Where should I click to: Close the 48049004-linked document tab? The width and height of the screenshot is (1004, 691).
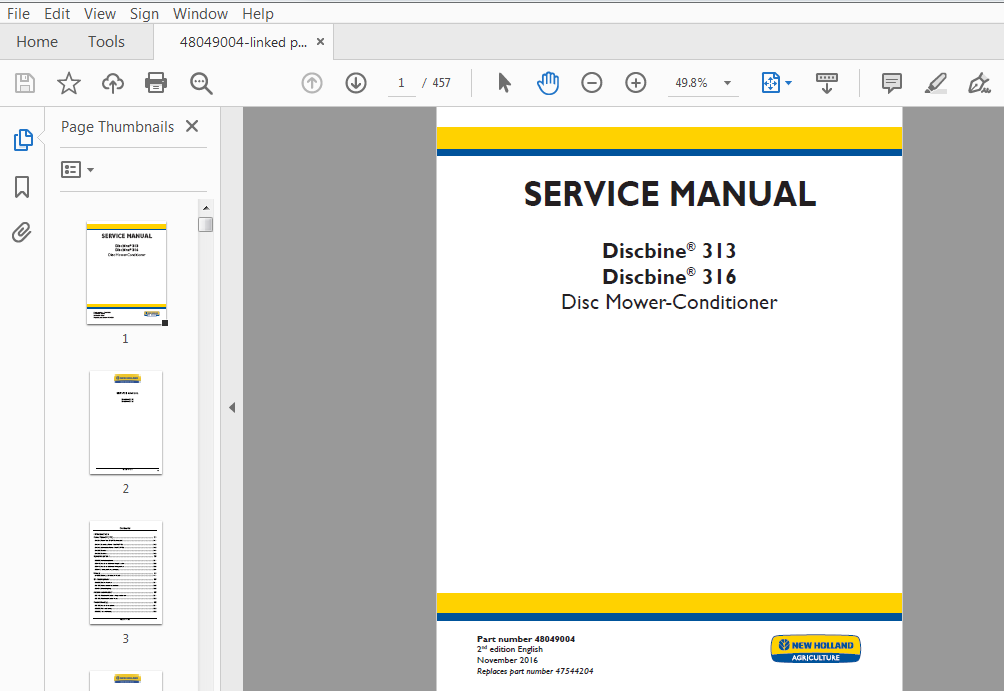(x=321, y=42)
